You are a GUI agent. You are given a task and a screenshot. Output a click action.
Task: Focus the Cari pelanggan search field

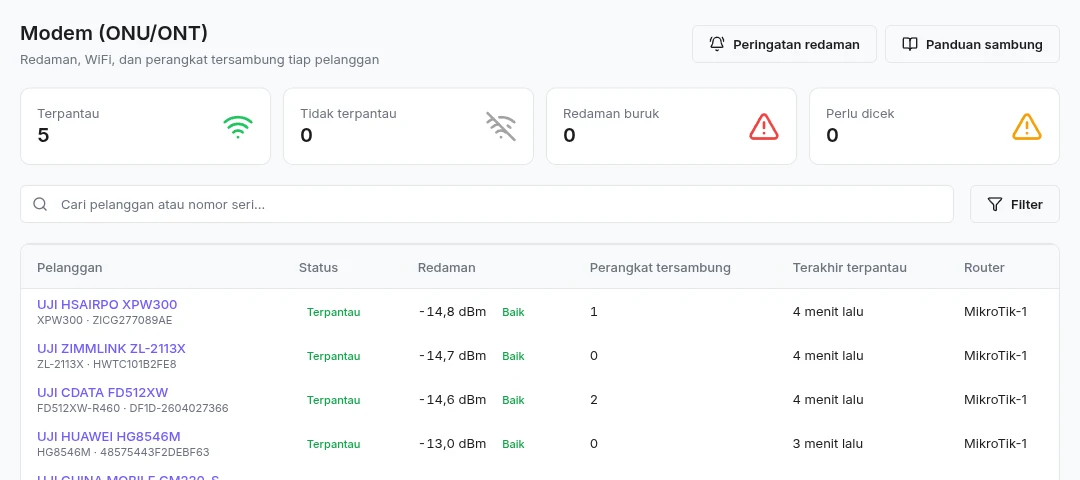click(x=487, y=204)
